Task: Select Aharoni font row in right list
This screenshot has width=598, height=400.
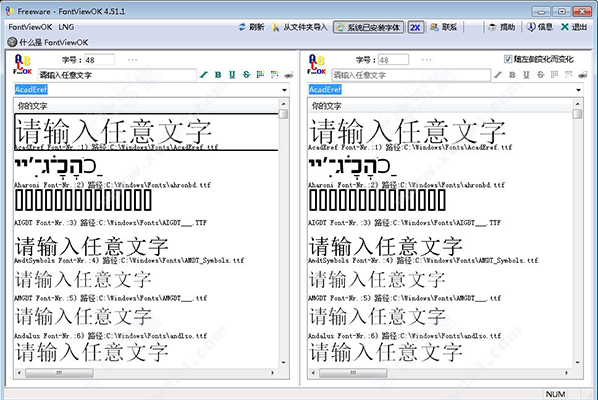Action: (x=440, y=171)
